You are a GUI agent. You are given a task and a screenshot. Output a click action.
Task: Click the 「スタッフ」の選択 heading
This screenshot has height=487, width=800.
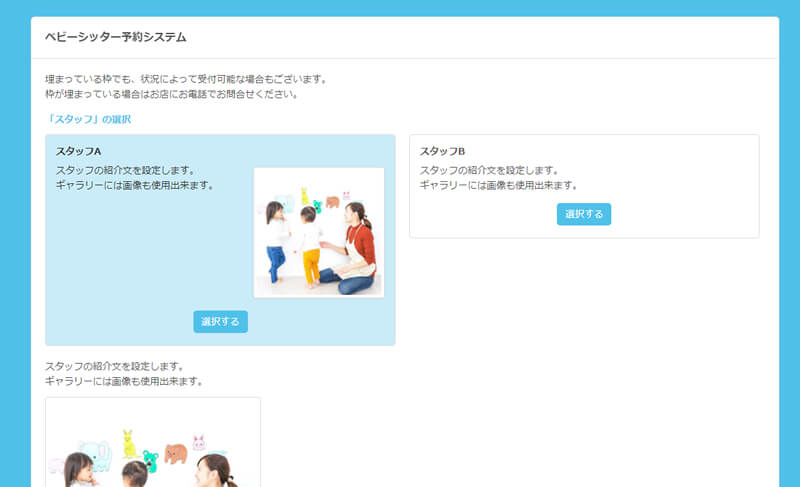(88, 119)
